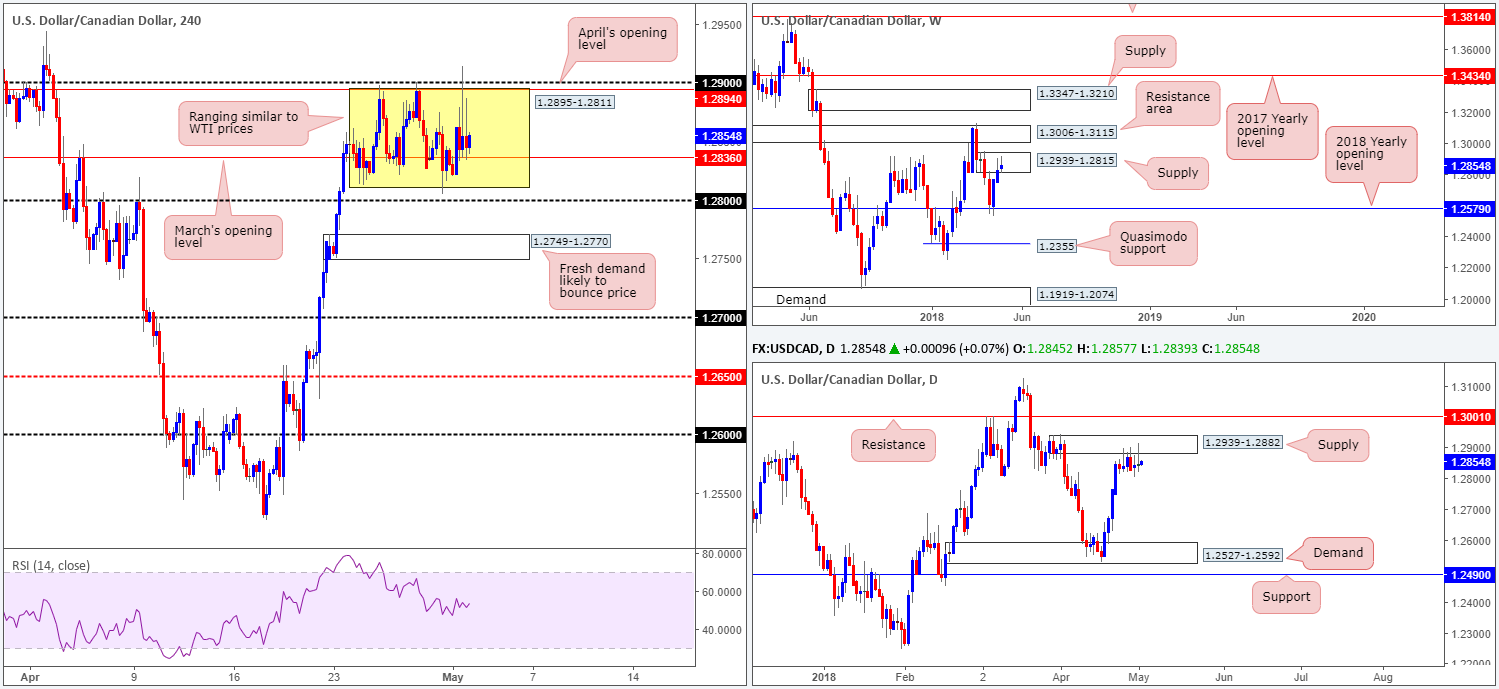Select the yellow ranging box on 240 chart

(439, 138)
